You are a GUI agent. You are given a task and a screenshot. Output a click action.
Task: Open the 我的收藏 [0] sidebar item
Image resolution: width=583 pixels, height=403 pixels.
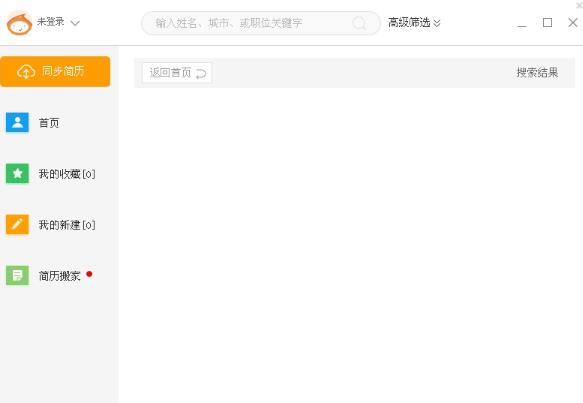tap(67, 174)
